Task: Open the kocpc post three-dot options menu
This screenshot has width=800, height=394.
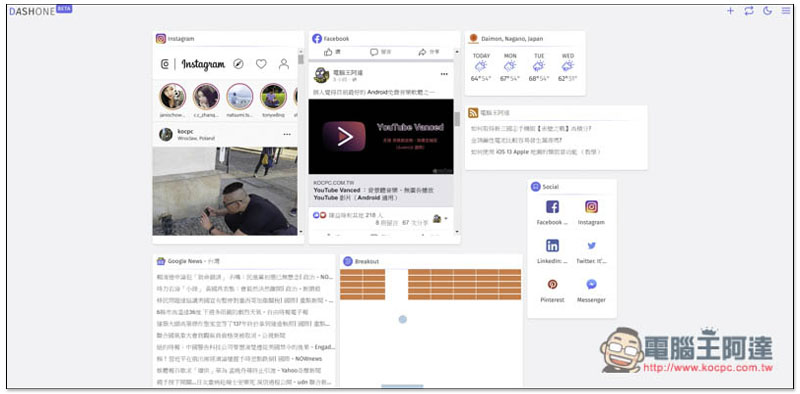Action: pyautogui.click(x=287, y=134)
